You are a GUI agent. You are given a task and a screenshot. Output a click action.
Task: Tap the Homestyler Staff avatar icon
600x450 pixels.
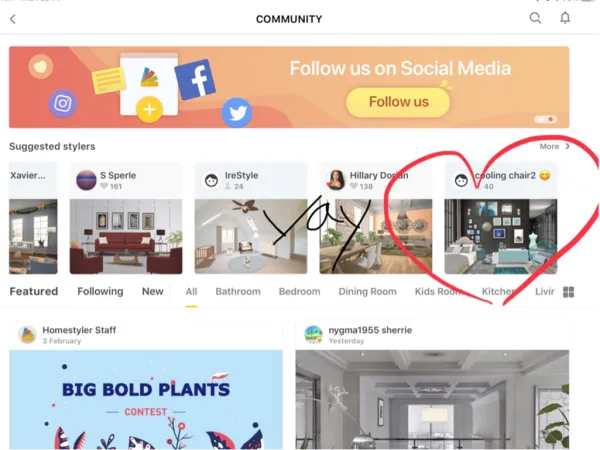coord(28,335)
